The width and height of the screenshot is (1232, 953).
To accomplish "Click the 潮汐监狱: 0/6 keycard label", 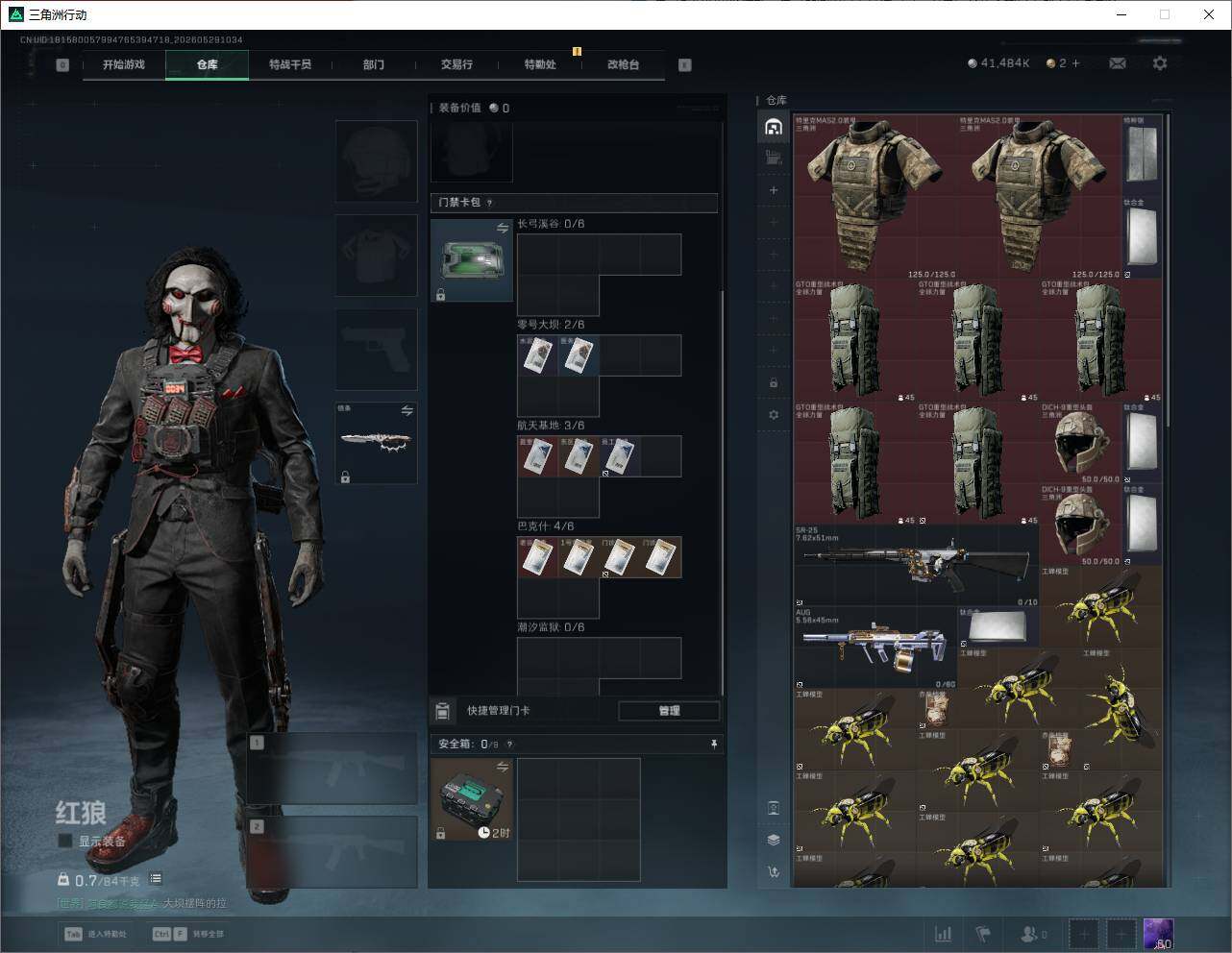I will coord(551,627).
